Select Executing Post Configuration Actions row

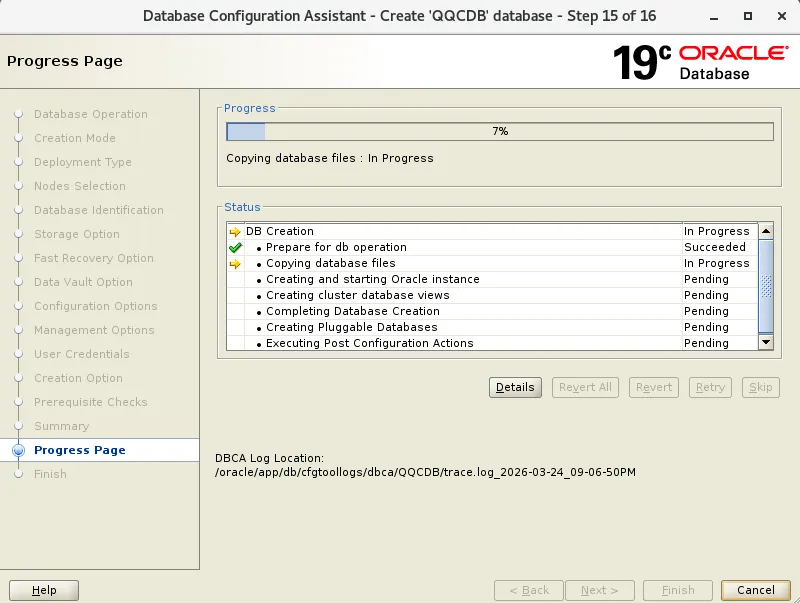point(492,343)
